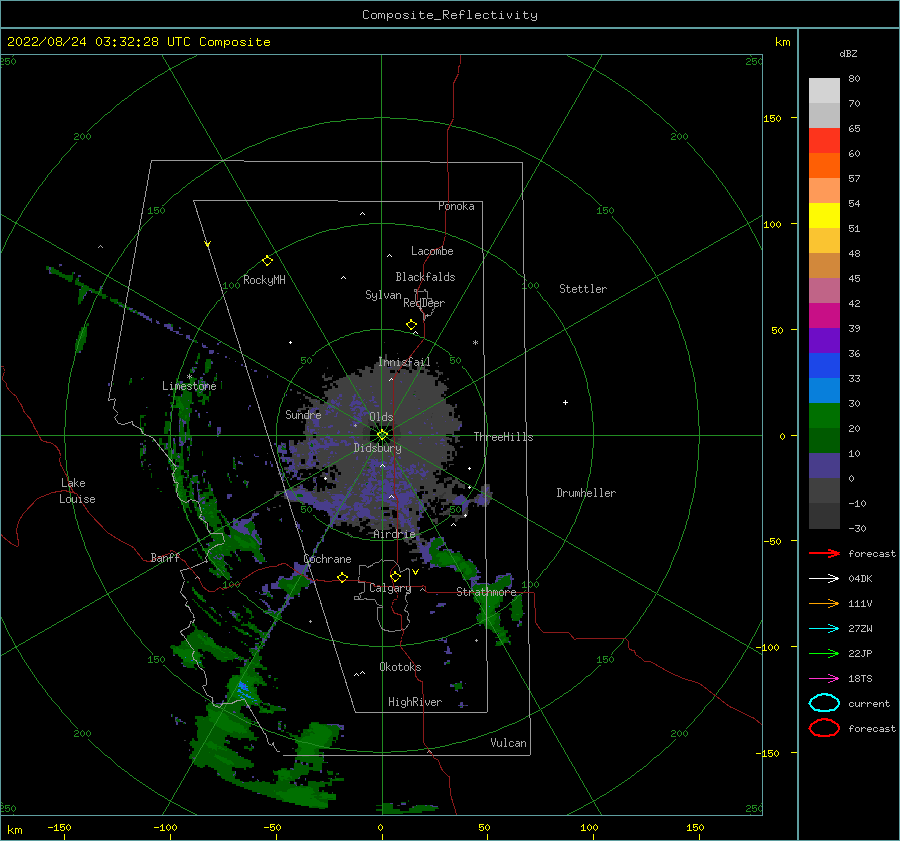
Task: Click the Innisfail label
Action: coord(404,362)
